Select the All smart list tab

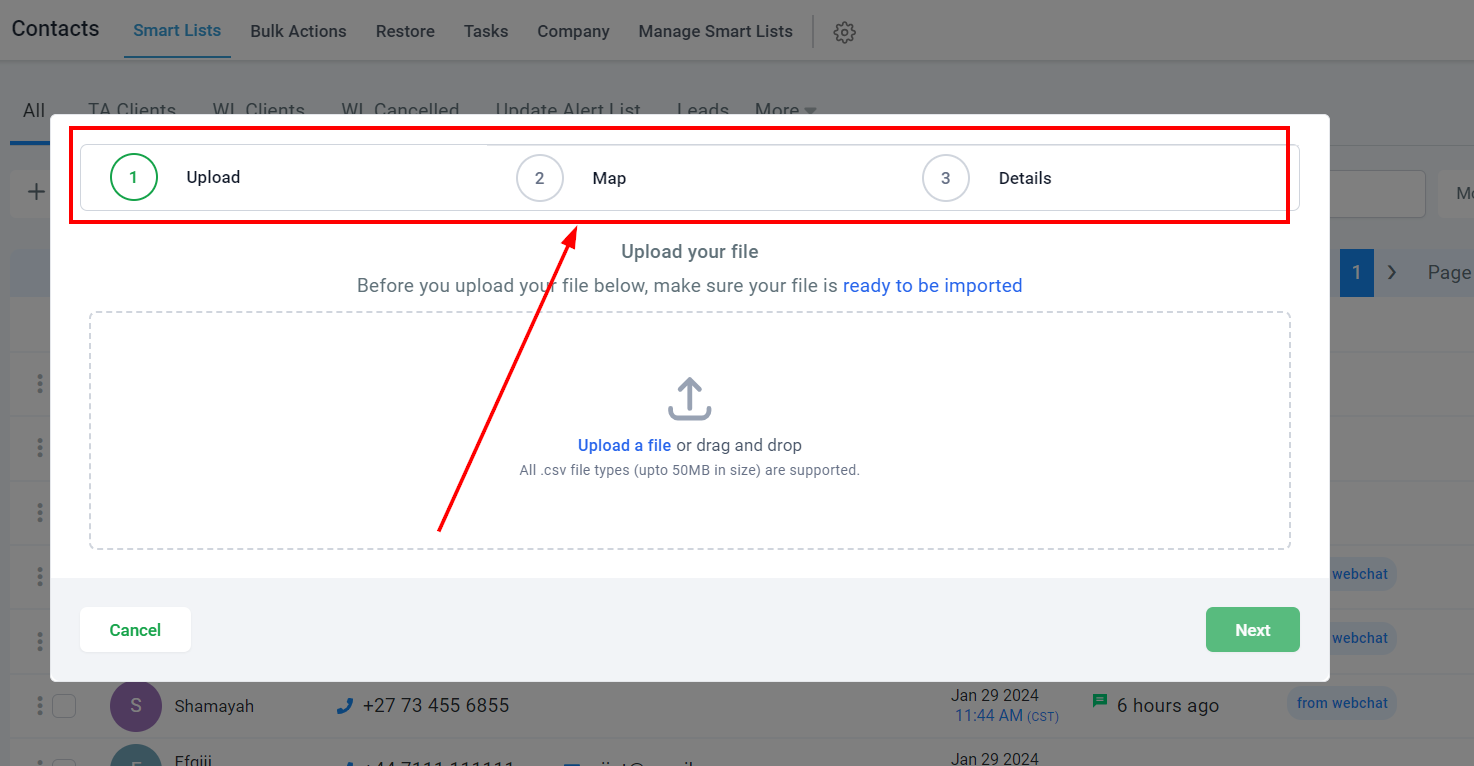[x=34, y=110]
